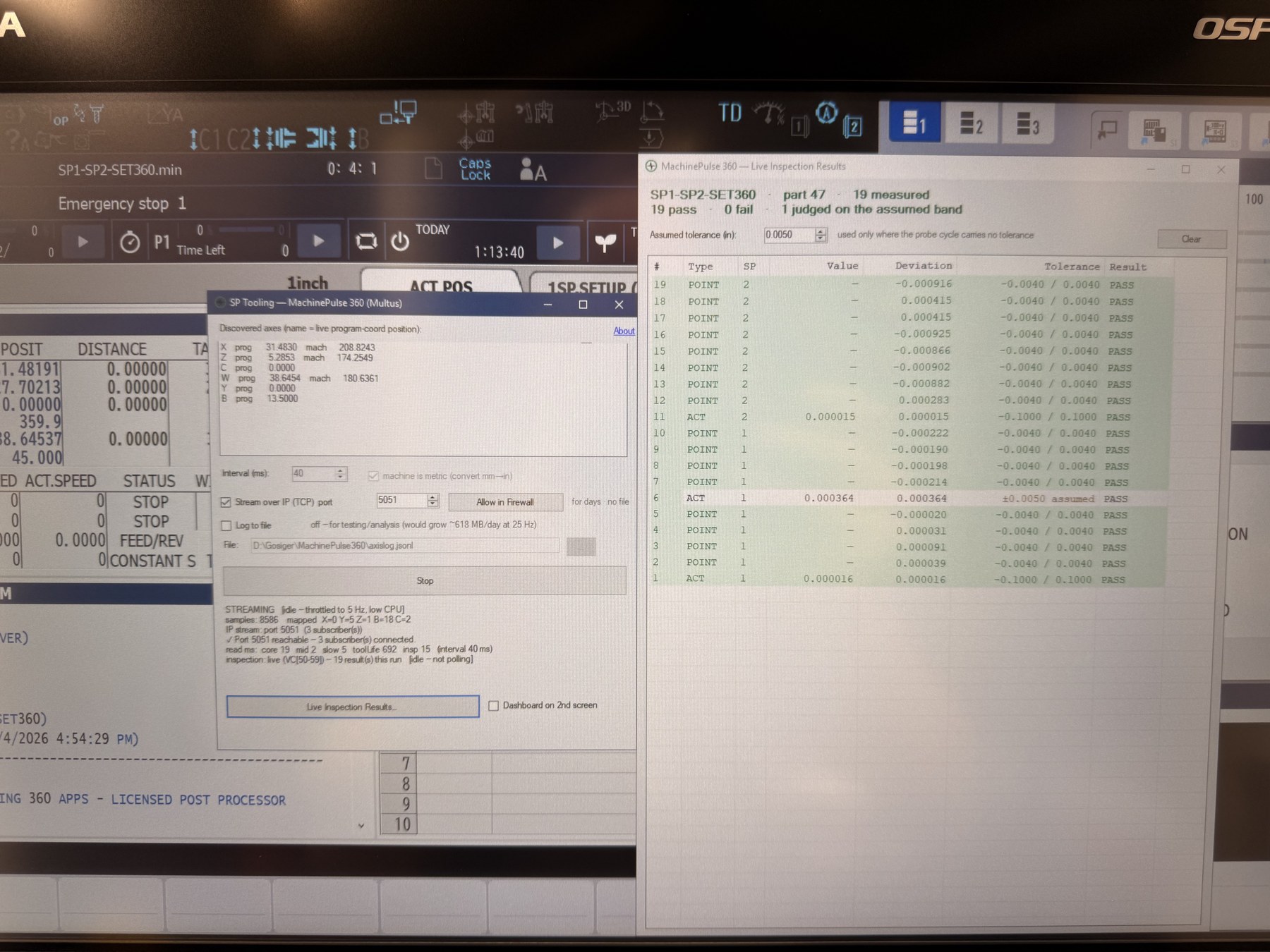The height and width of the screenshot is (952, 1270).
Task: Click the load gauge meter icon
Action: [x=768, y=114]
